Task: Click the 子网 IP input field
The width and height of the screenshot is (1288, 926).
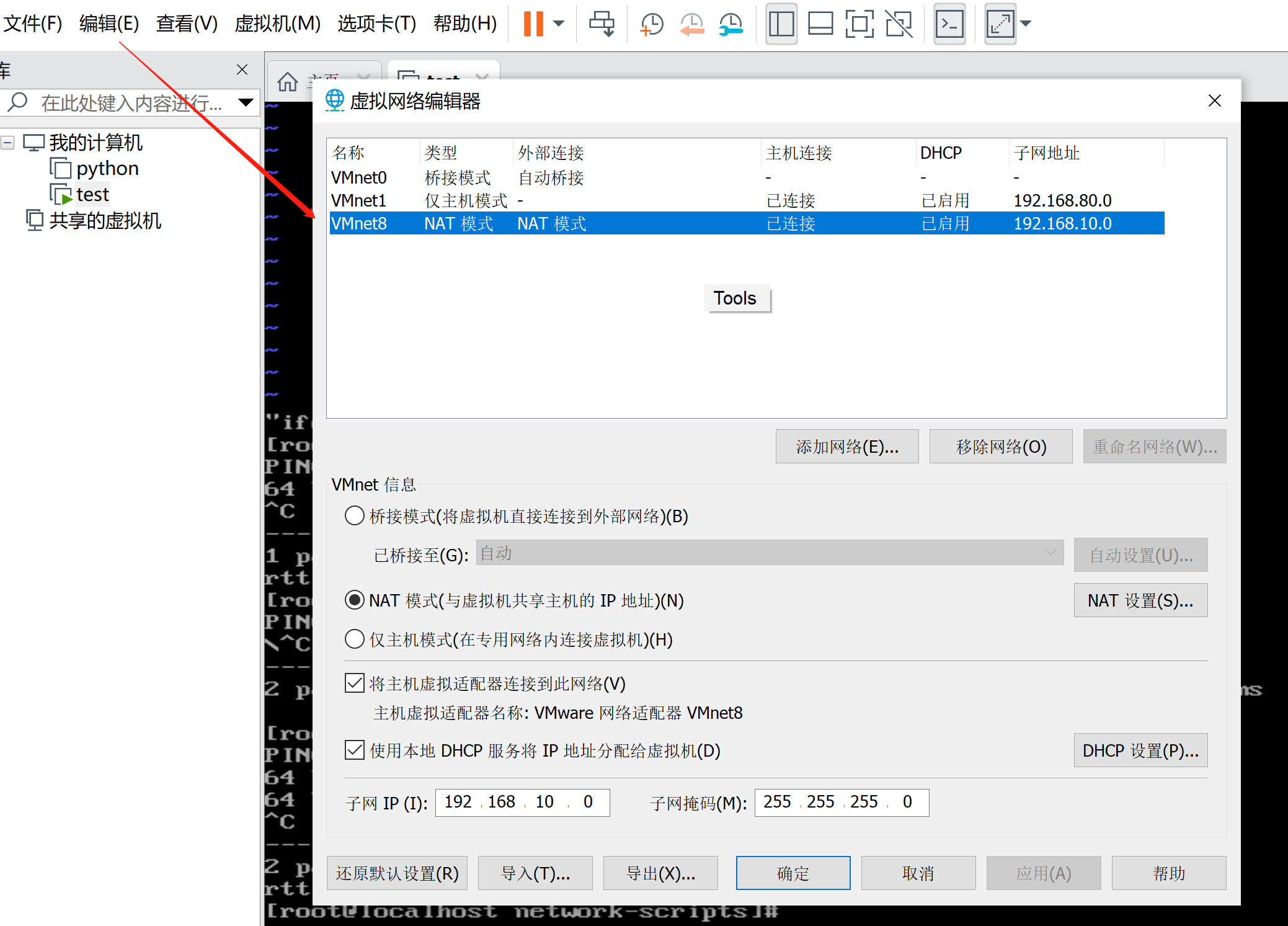Action: tap(522, 803)
